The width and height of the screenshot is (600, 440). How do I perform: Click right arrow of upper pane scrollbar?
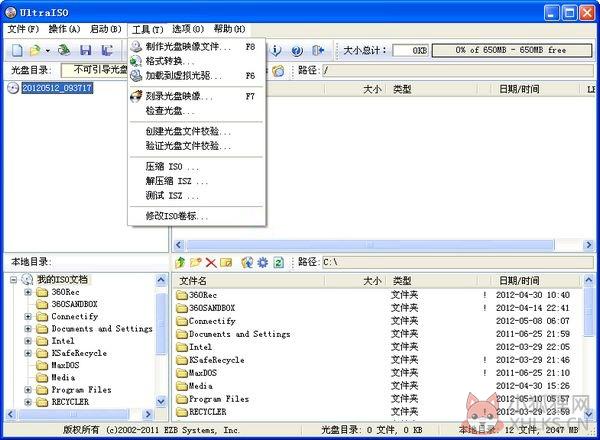tap(589, 244)
